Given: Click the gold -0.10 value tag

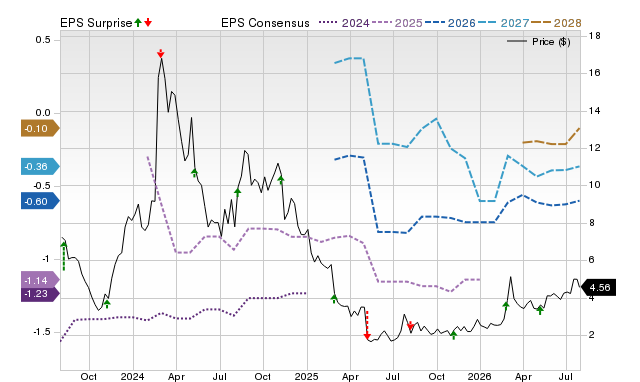Looking at the screenshot, I should (40, 129).
